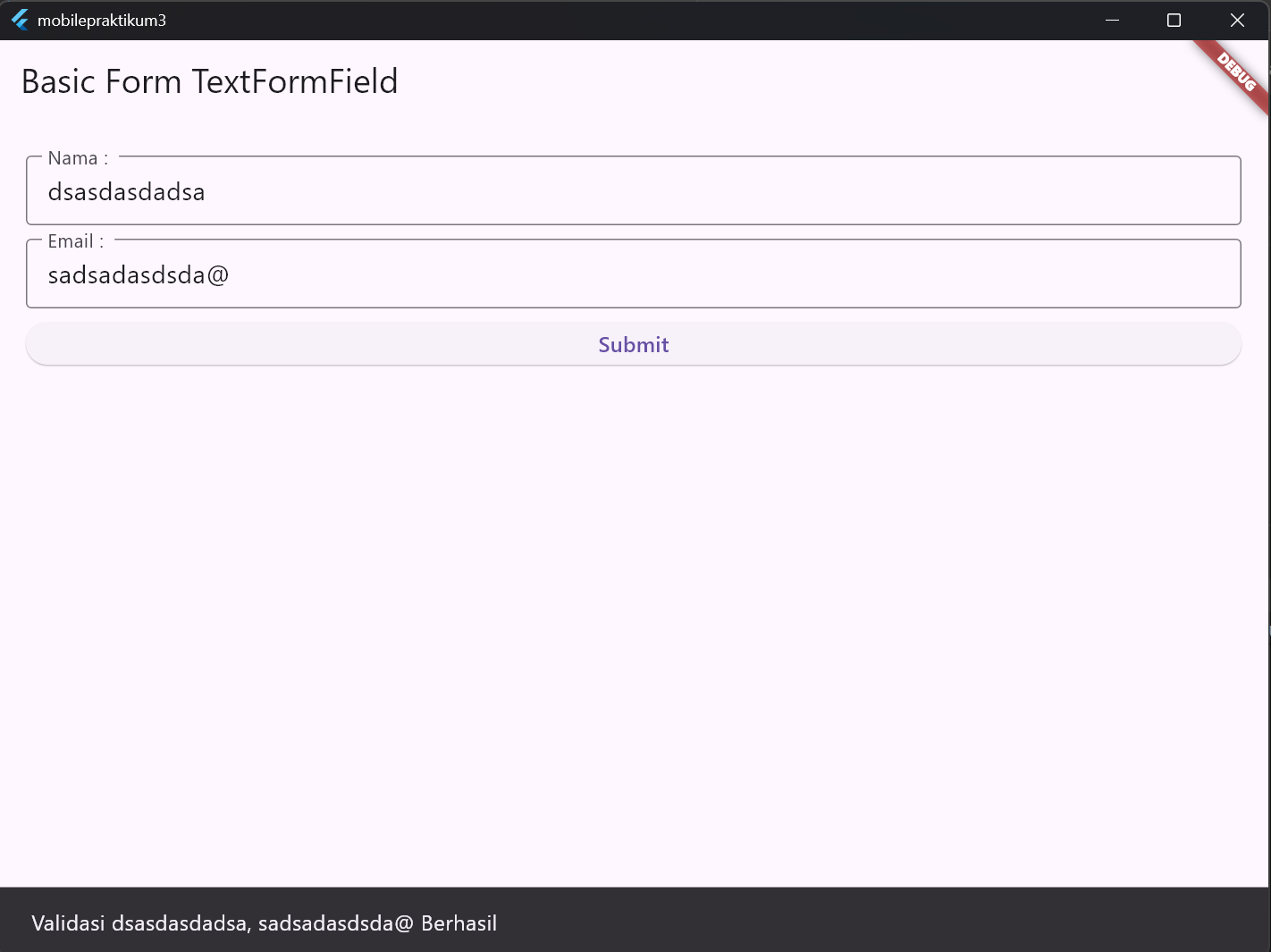Click the word "Berhasil" in the snackbar
Viewport: 1271px width, 952px height.
459,923
